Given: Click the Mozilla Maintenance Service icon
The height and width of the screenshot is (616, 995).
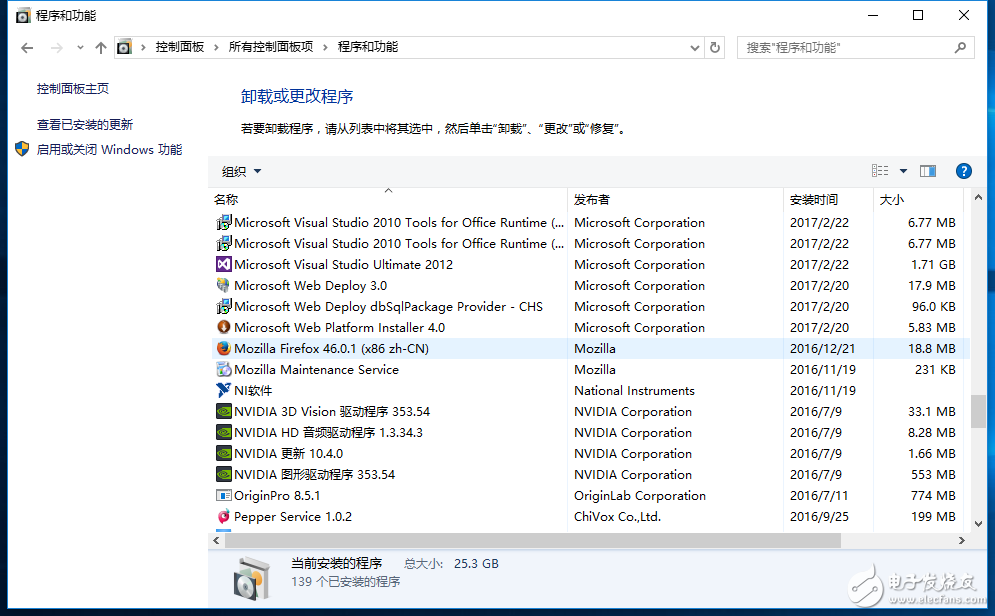Looking at the screenshot, I should point(223,369).
